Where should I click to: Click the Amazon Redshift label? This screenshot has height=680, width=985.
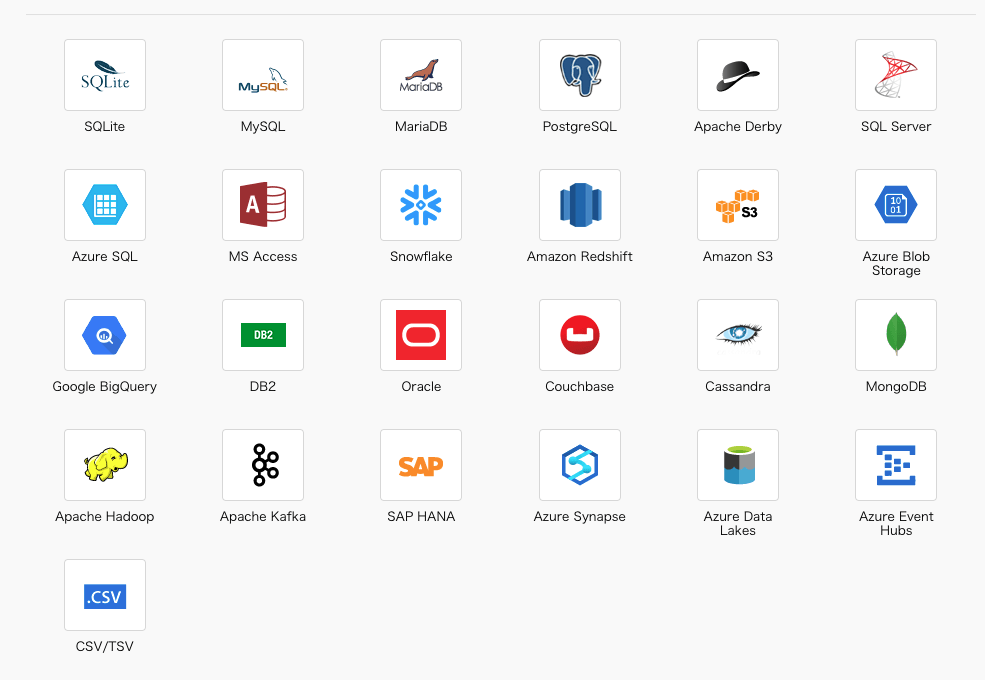580,256
